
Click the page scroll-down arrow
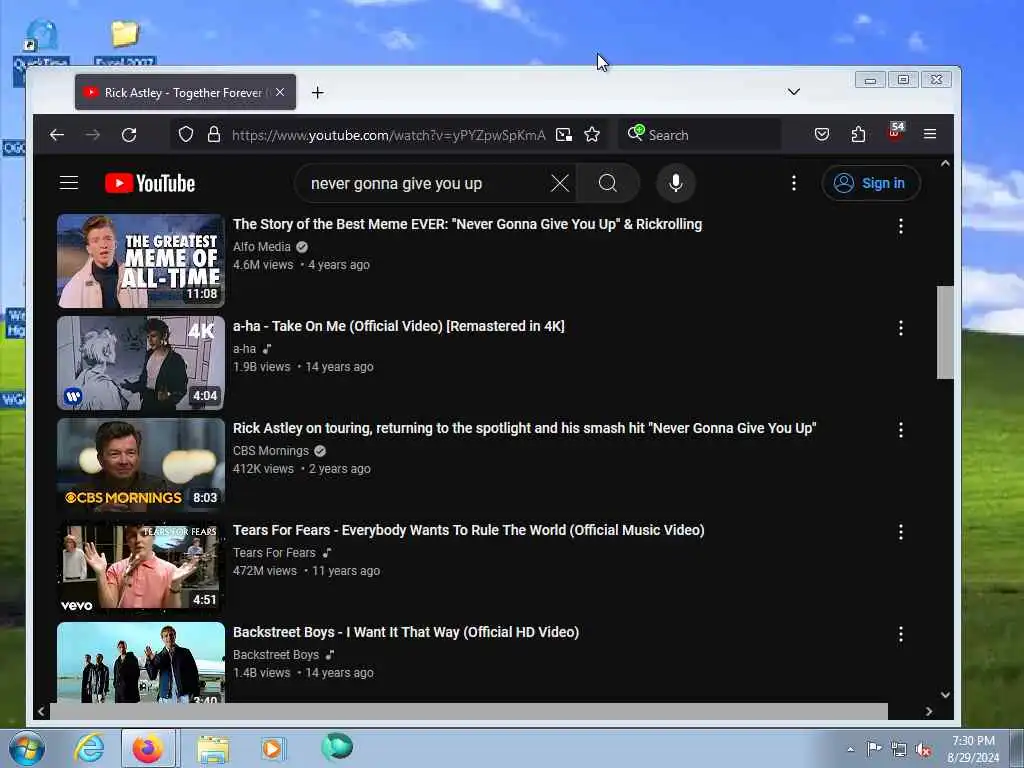(x=945, y=695)
